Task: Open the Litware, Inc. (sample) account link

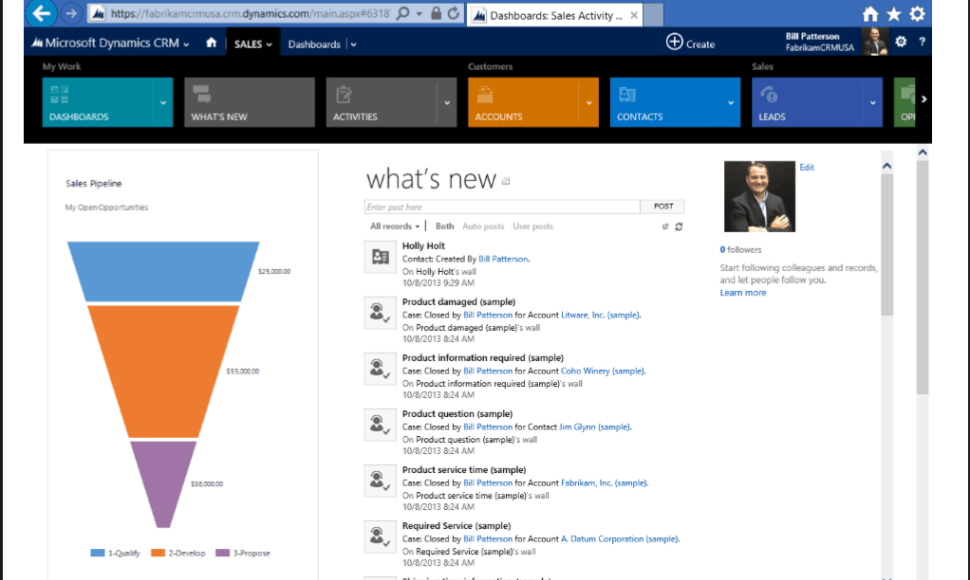Action: (x=600, y=315)
